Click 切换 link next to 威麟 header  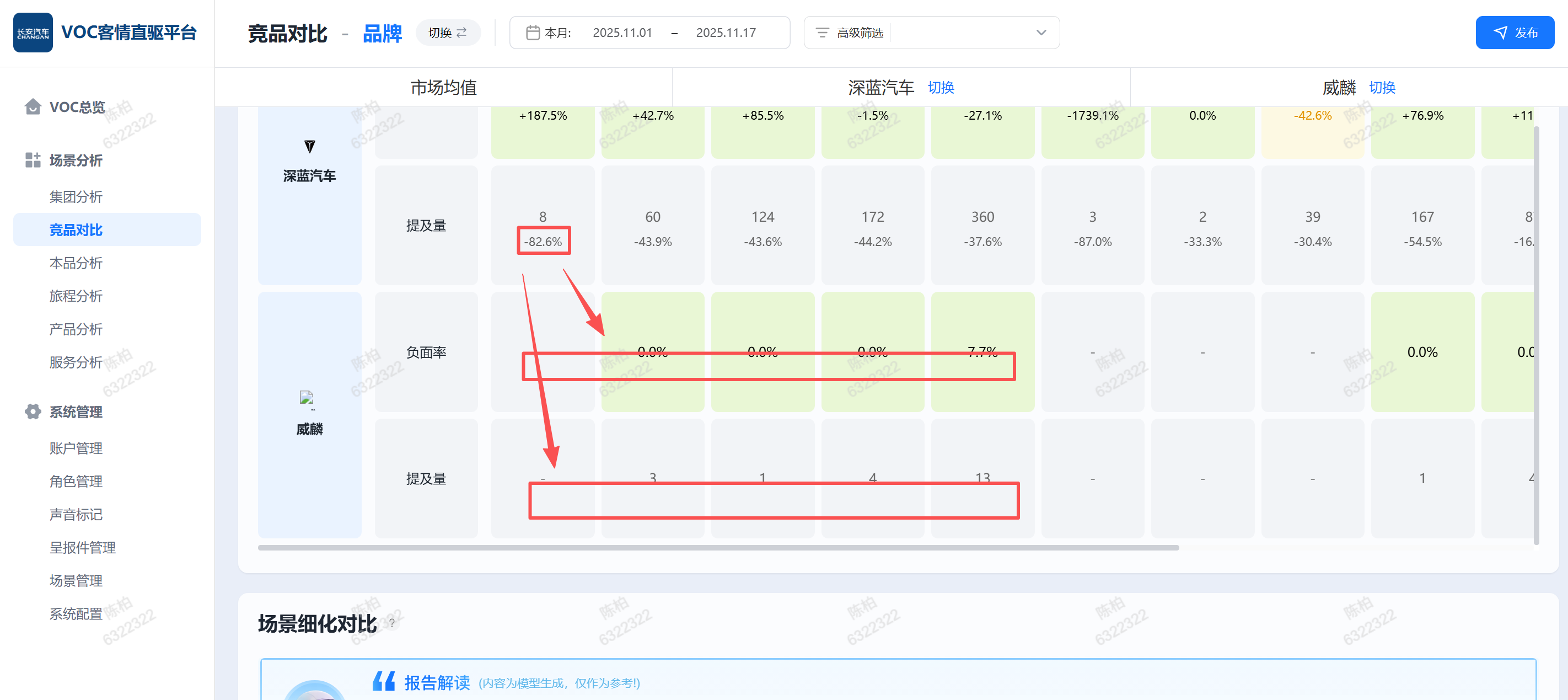click(x=1382, y=88)
